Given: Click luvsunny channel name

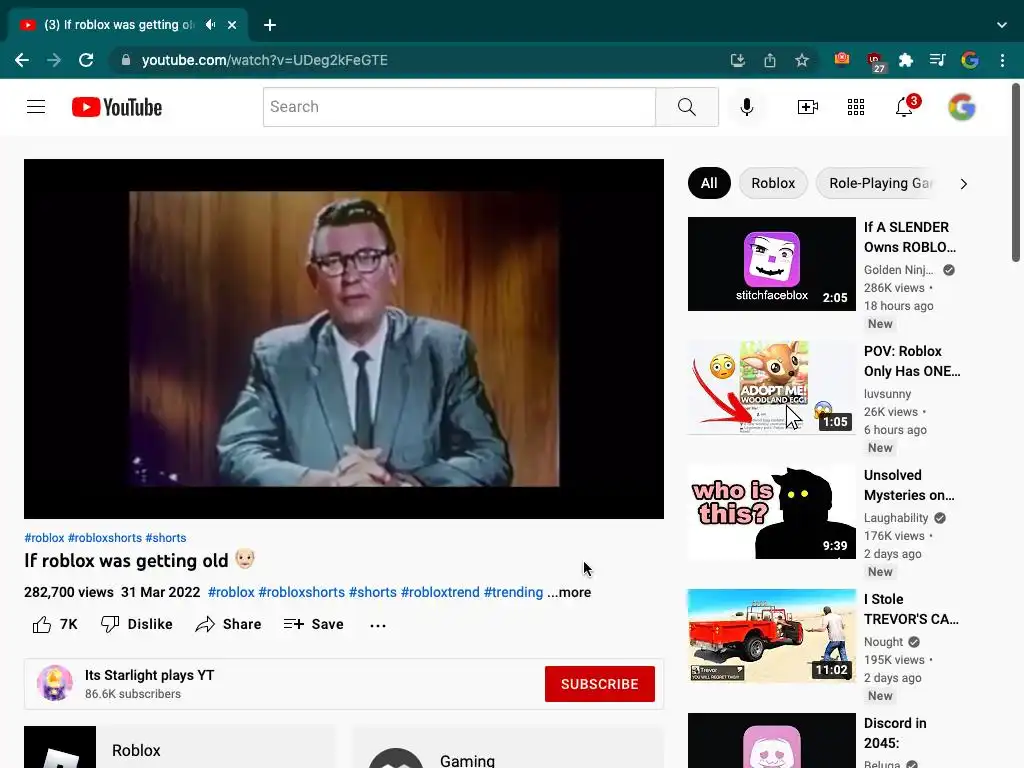Looking at the screenshot, I should click(x=888, y=394).
